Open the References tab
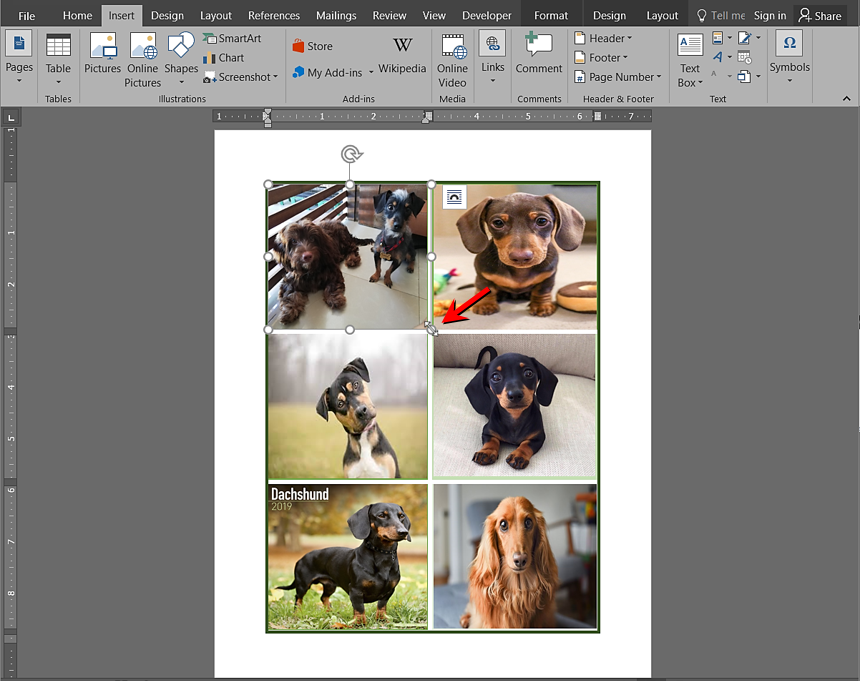The width and height of the screenshot is (860, 681). coord(273,16)
